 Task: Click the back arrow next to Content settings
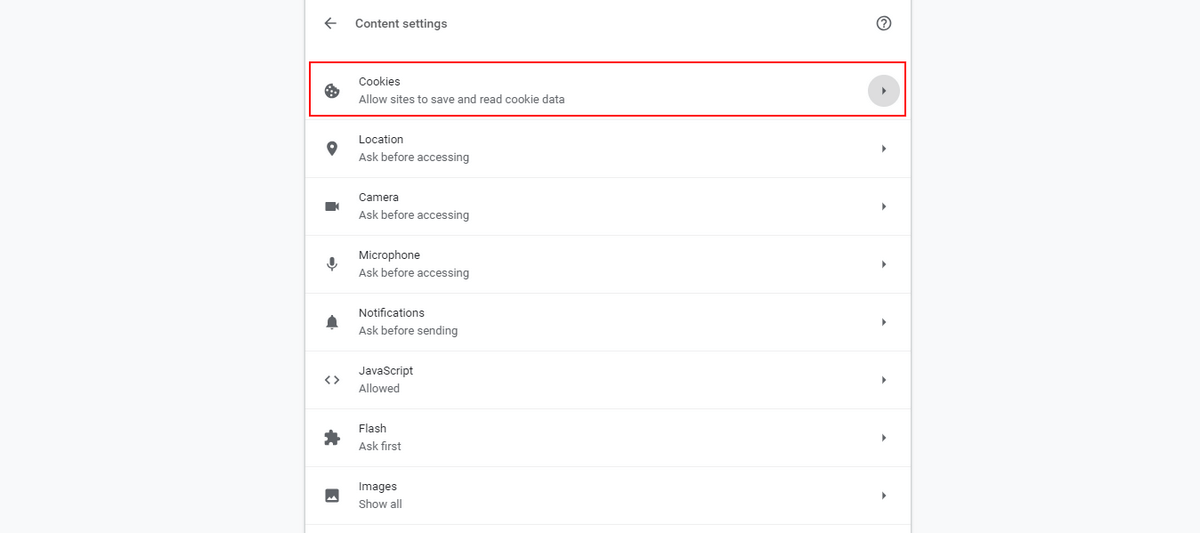coord(330,23)
